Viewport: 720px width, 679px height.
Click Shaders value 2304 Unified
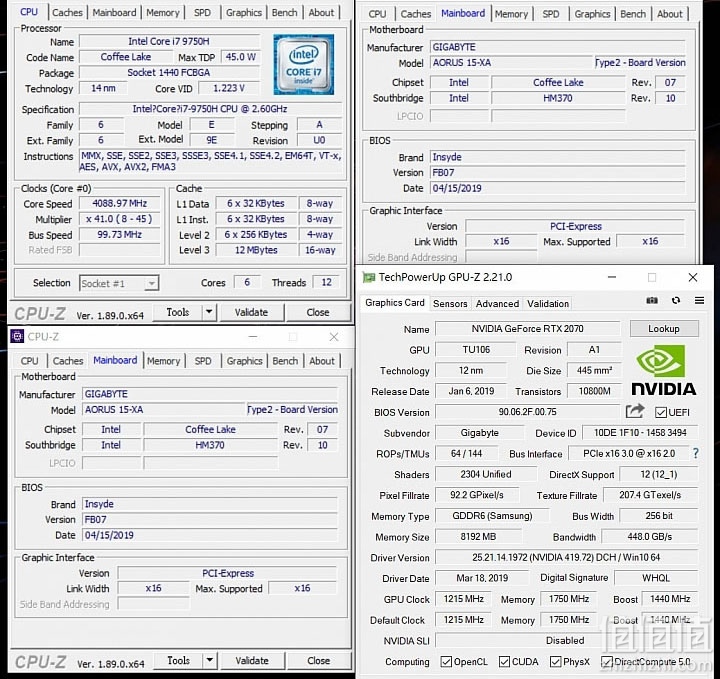[x=486, y=474]
